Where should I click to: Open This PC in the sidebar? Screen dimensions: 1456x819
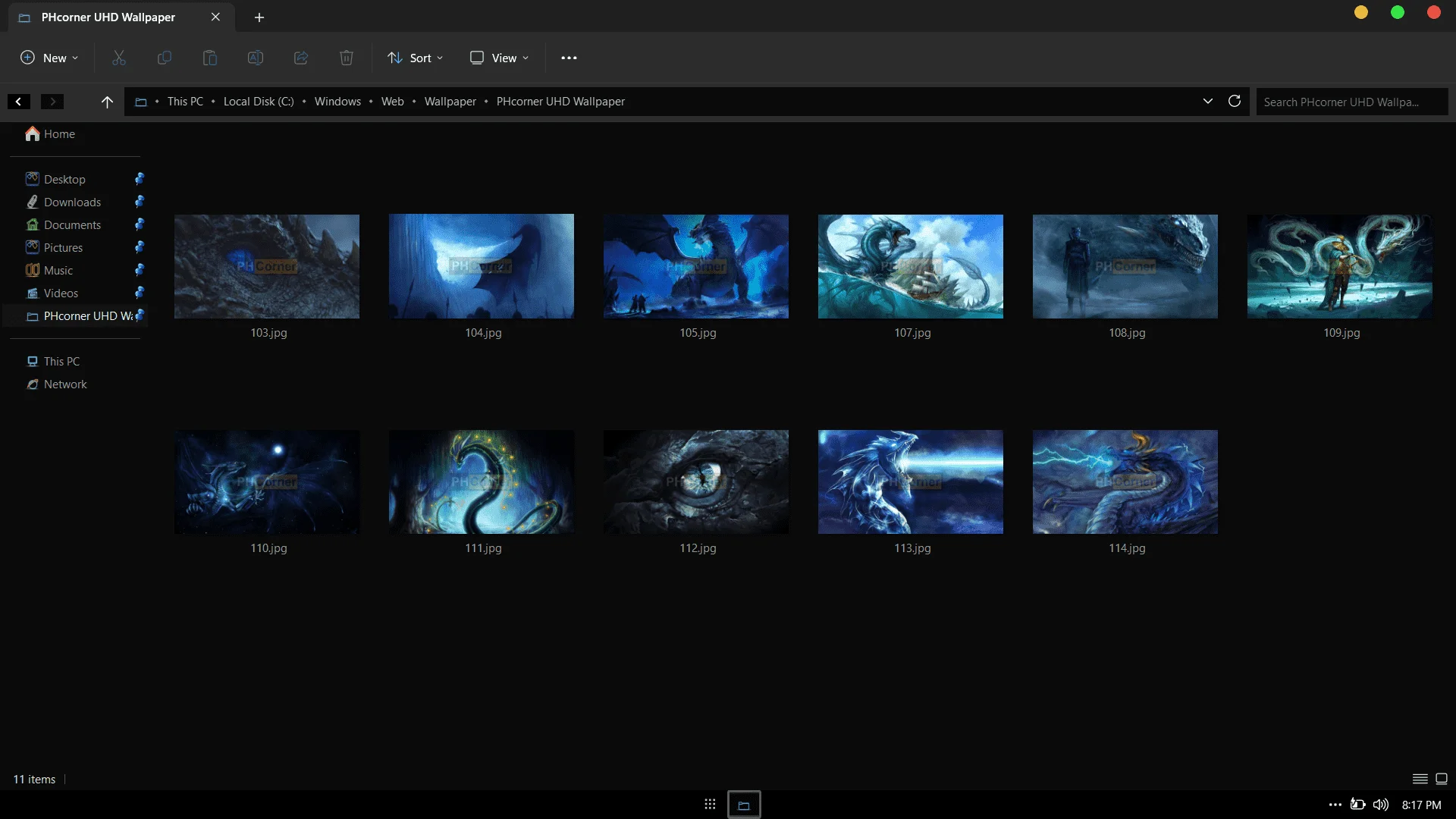pyautogui.click(x=53, y=361)
